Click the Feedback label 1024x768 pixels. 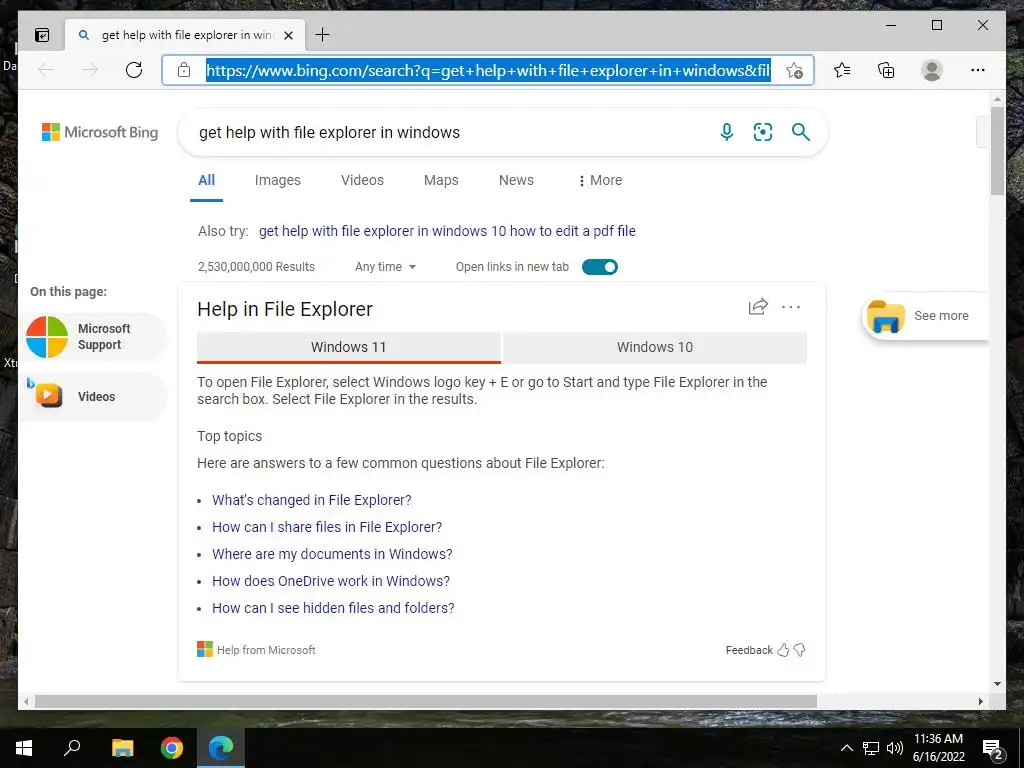pos(749,650)
